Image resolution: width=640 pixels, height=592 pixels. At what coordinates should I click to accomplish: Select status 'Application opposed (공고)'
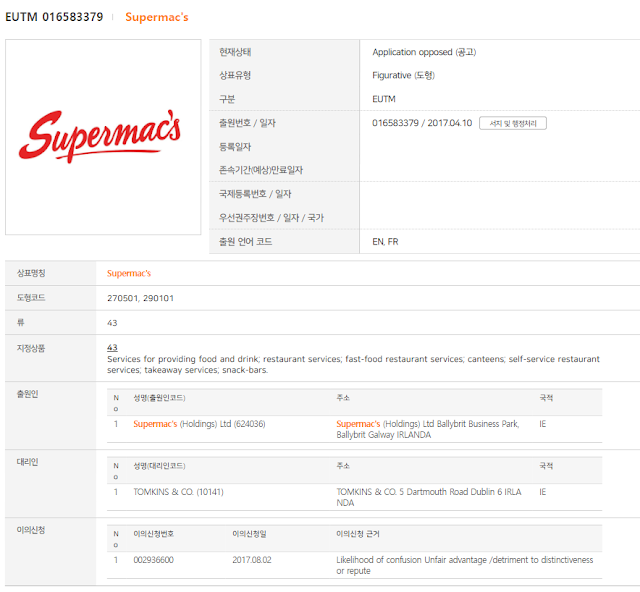pos(424,52)
